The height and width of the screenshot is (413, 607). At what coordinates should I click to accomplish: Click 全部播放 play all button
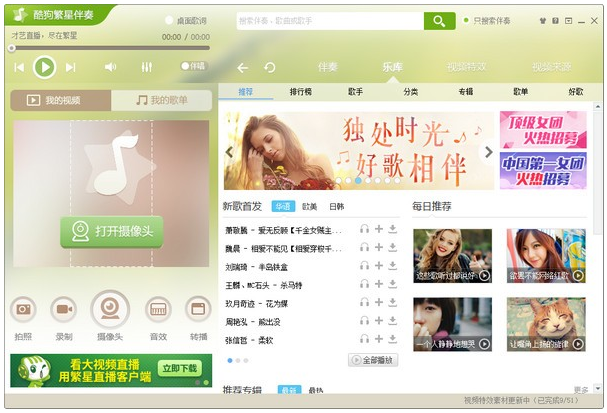(373, 360)
